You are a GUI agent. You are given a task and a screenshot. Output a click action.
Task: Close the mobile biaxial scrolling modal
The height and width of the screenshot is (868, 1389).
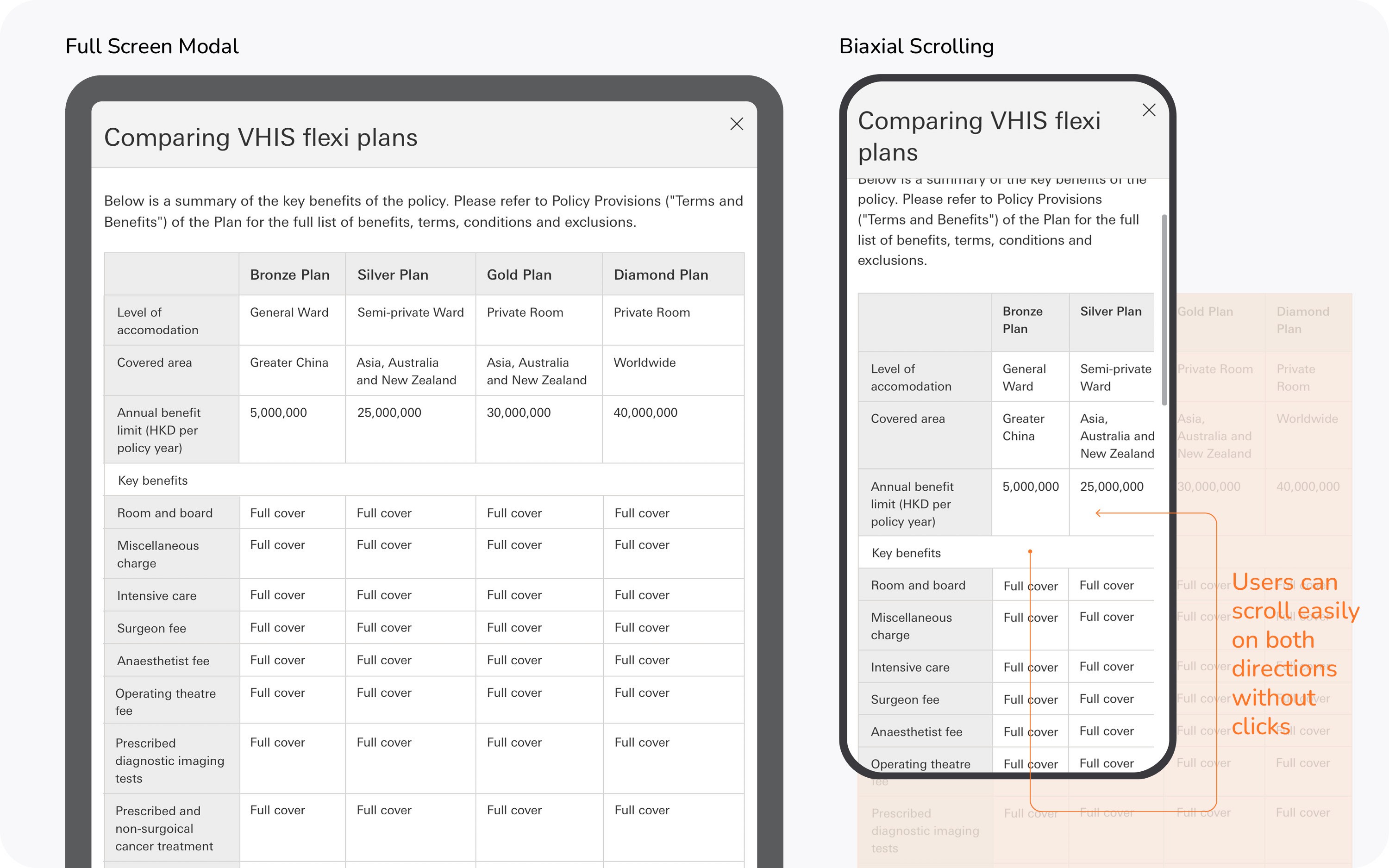pyautogui.click(x=1149, y=110)
